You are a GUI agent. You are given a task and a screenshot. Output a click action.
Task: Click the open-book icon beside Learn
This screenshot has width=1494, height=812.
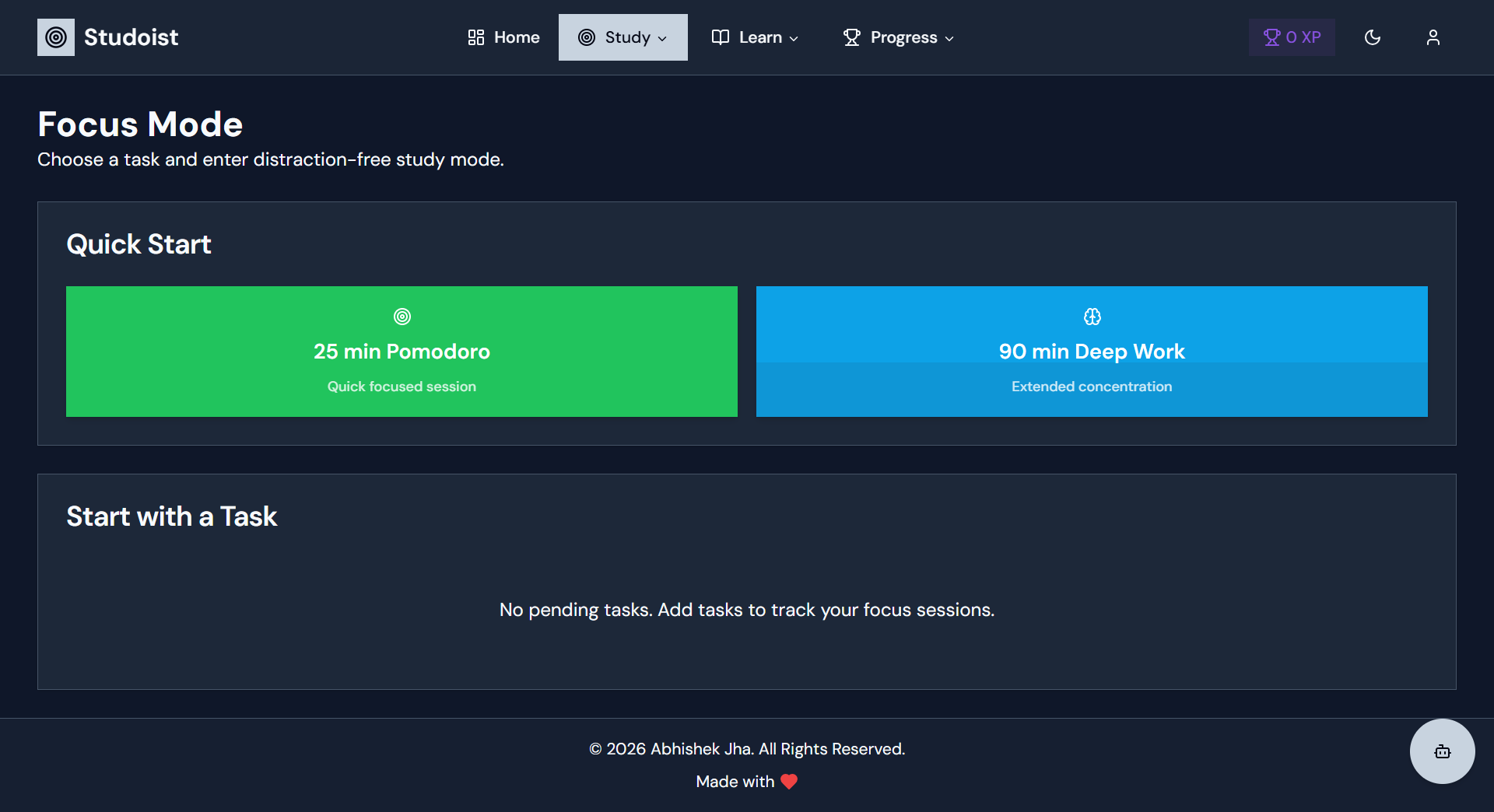tap(720, 37)
